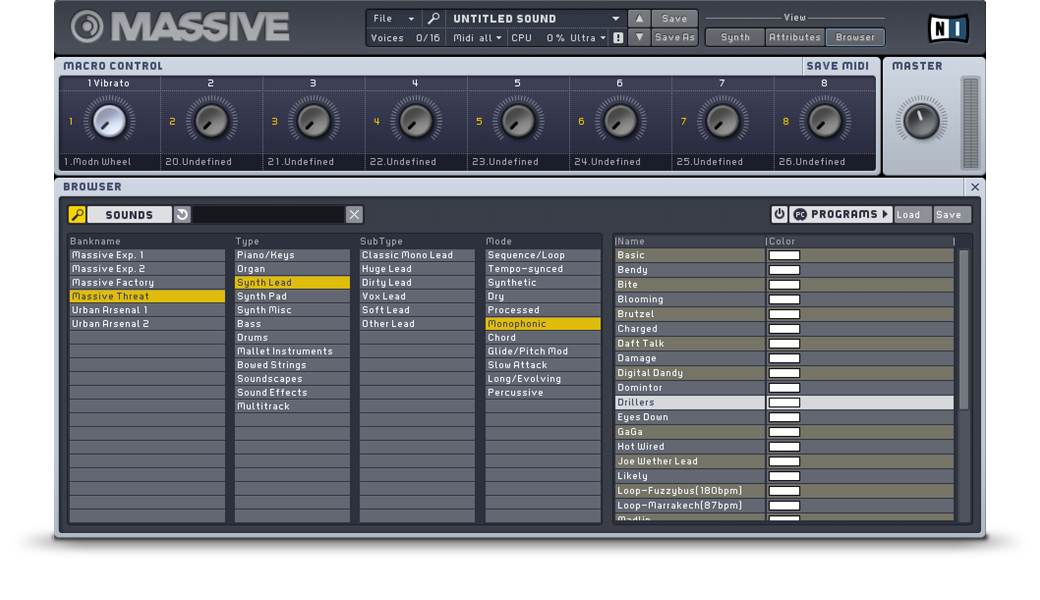1040x600 pixels.
Task: Toggle the Dirty Lead subtype filter
Action: (417, 282)
